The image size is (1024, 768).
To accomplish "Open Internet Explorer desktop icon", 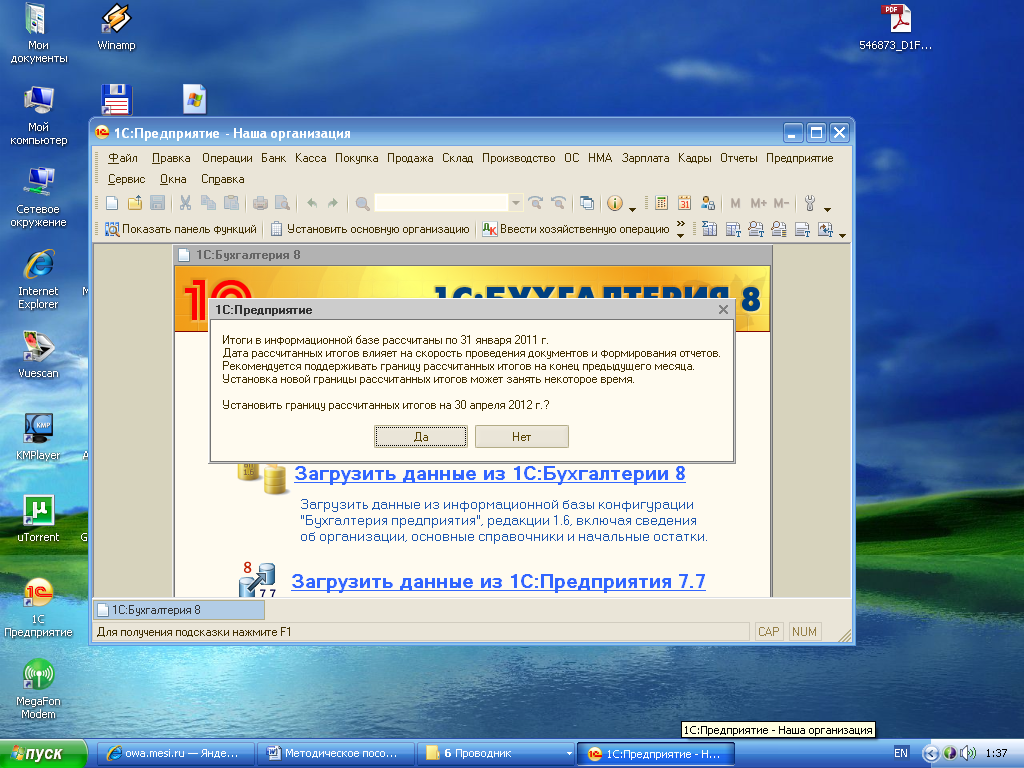I will pyautogui.click(x=39, y=280).
